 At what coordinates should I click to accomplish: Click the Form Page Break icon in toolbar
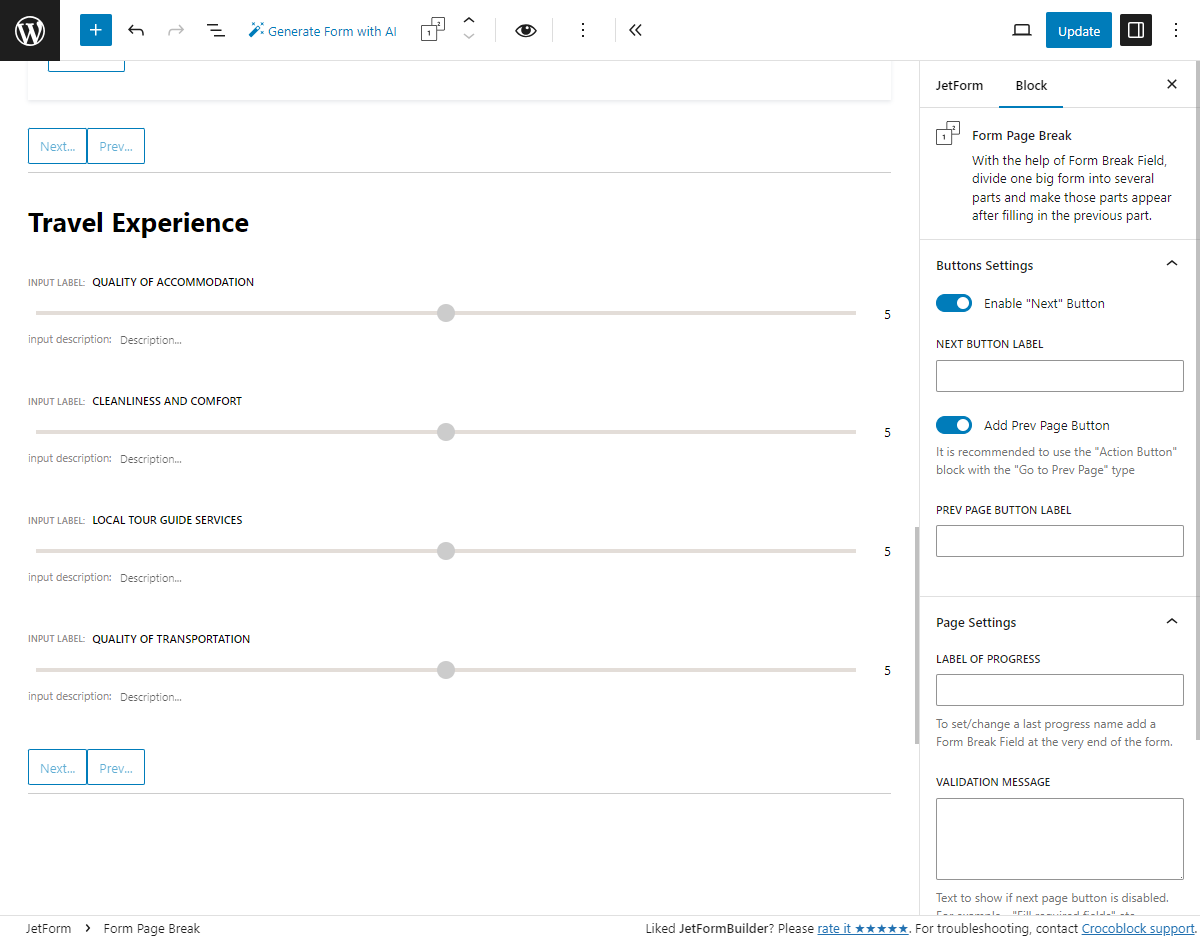coord(431,30)
